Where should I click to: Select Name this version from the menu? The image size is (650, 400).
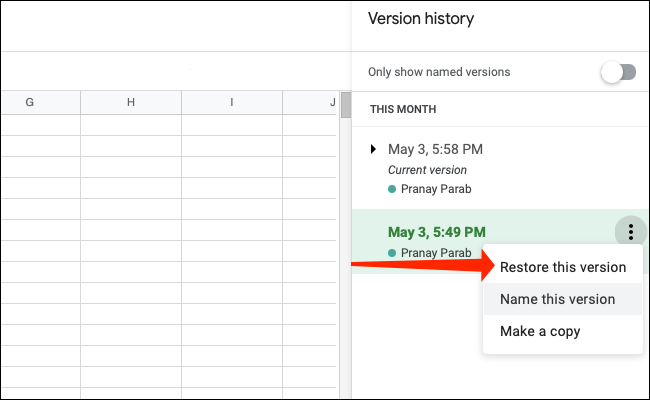pyautogui.click(x=557, y=299)
